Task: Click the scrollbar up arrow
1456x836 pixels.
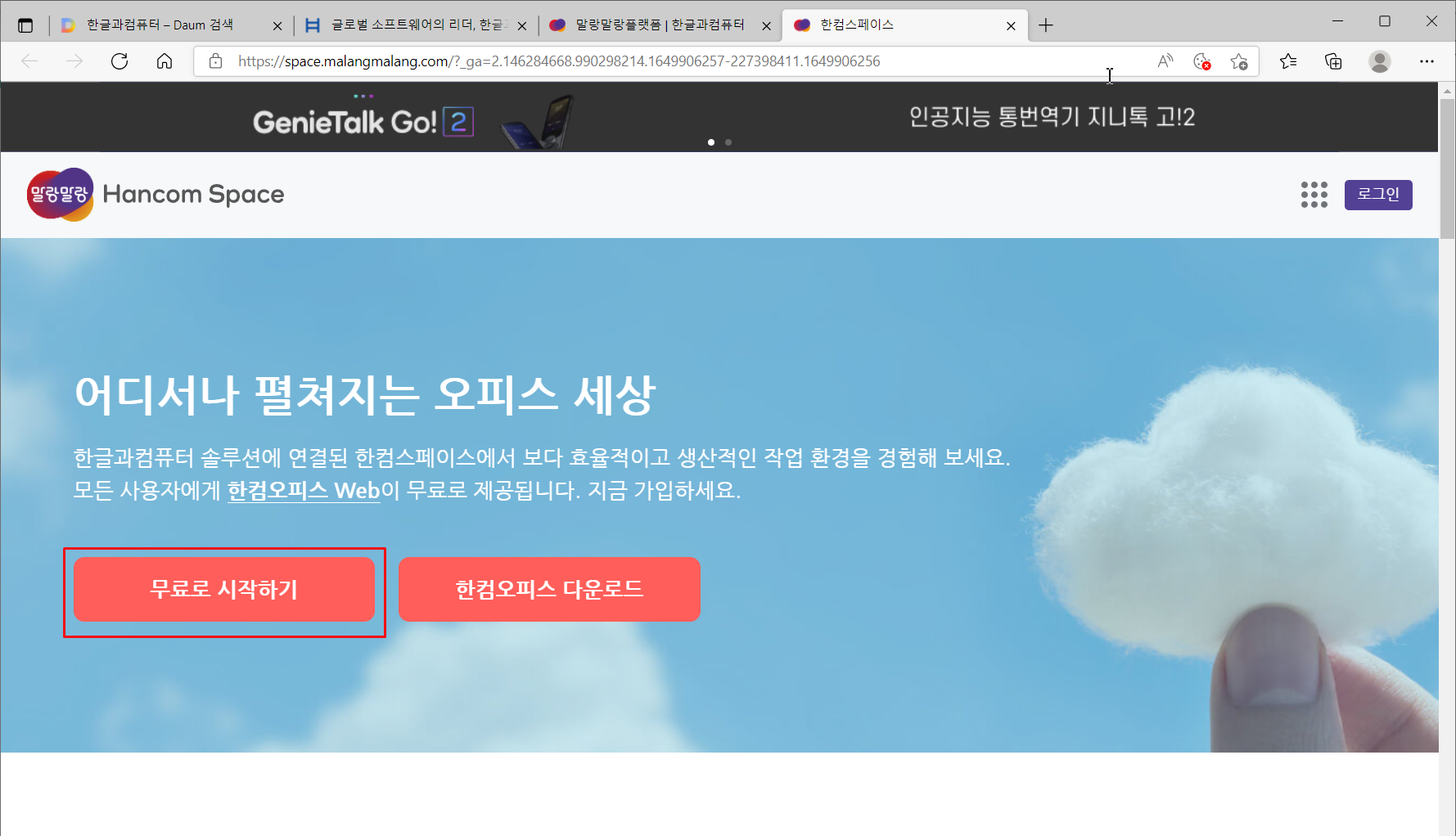Action: pyautogui.click(x=1447, y=90)
